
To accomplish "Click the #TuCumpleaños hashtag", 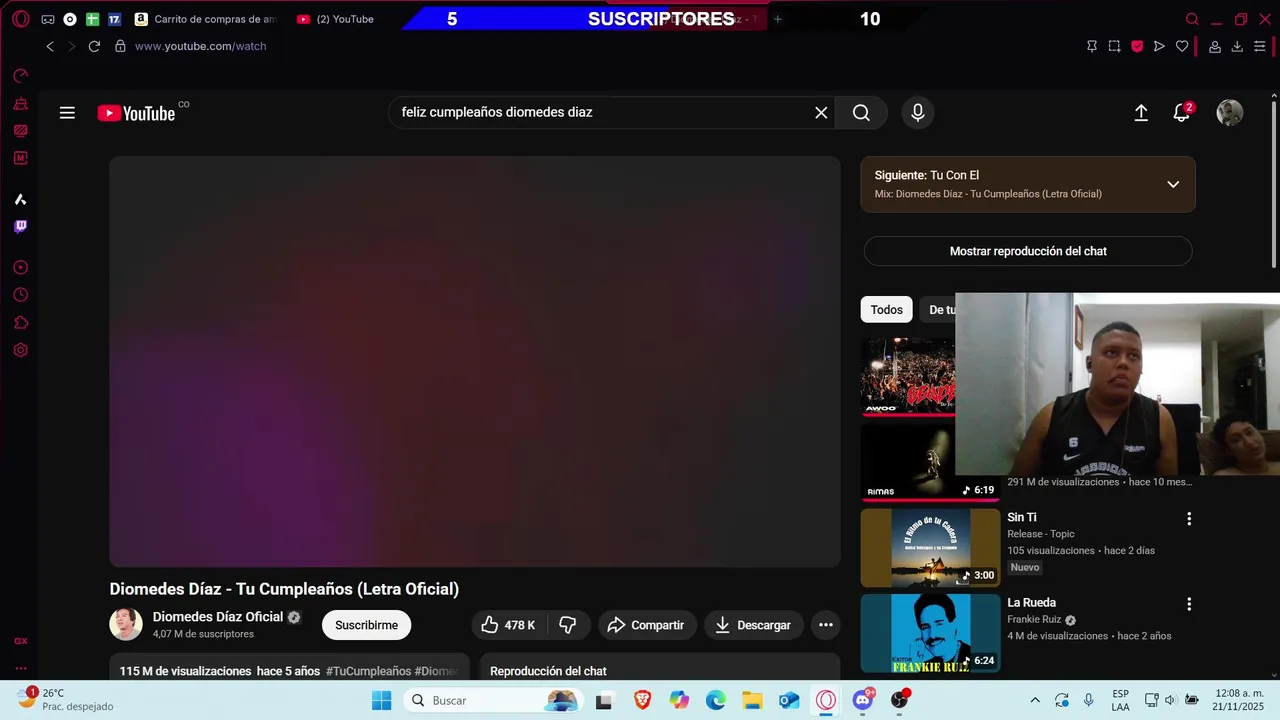I will (369, 671).
